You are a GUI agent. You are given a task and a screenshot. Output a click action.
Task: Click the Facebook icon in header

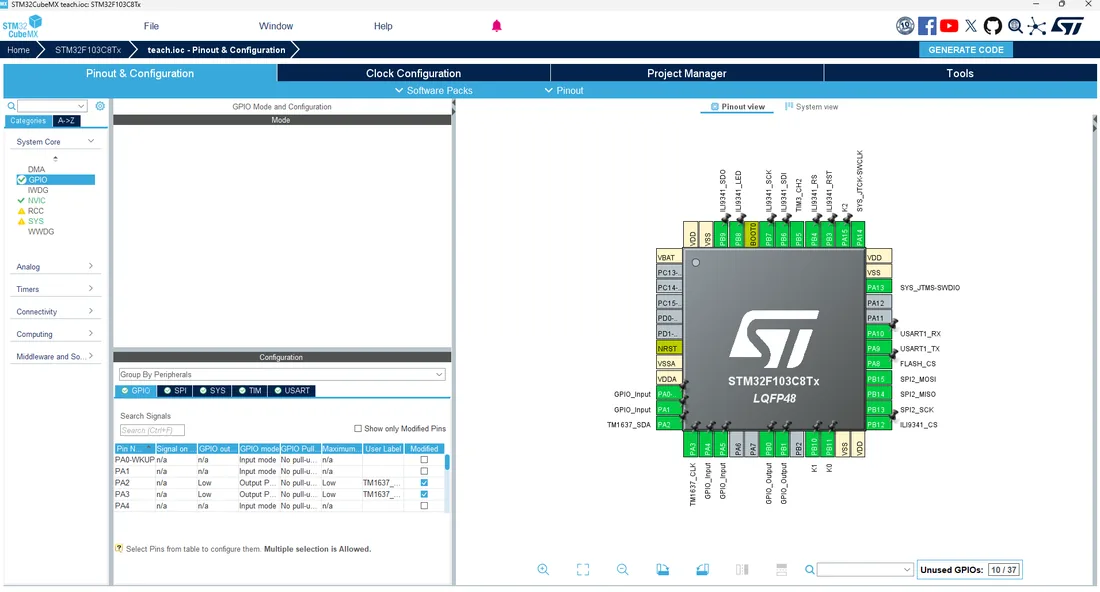[x=927, y=26]
